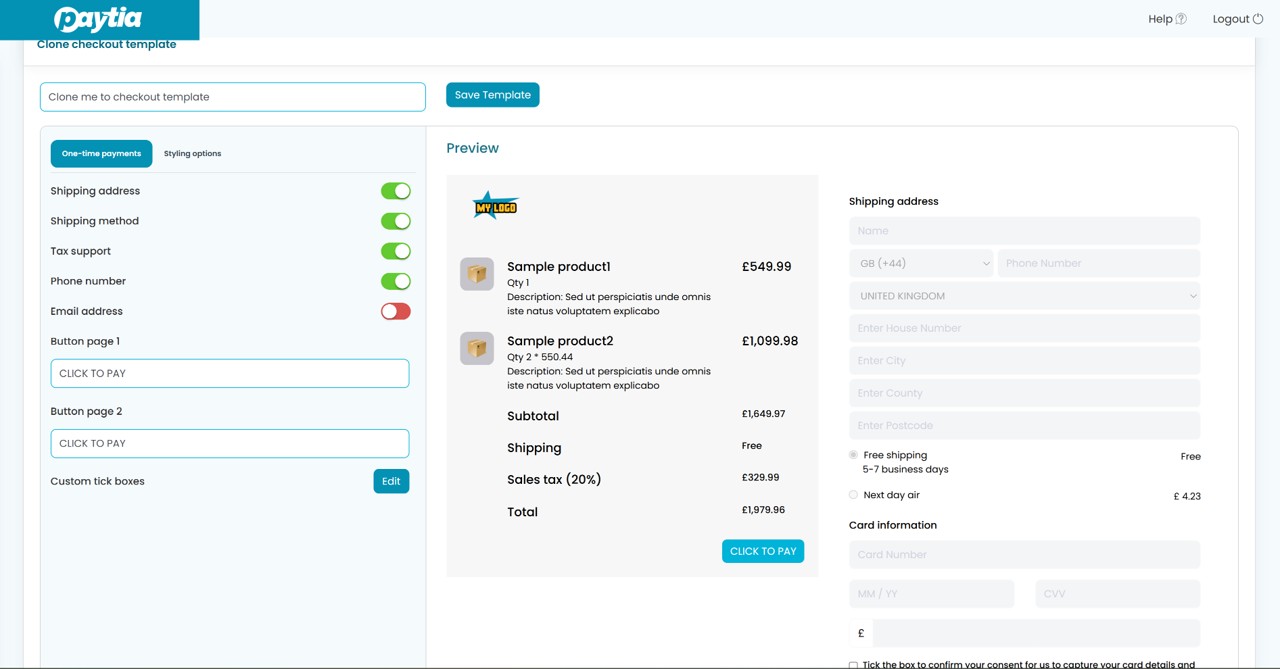
Task: Select the One-time payments tab
Action: click(x=101, y=154)
